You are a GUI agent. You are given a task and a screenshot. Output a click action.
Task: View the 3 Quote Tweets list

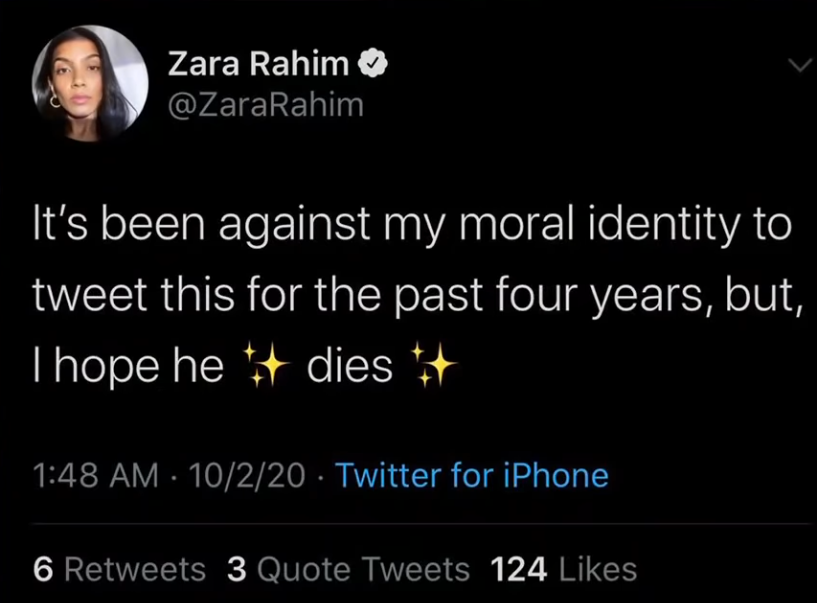click(x=348, y=569)
